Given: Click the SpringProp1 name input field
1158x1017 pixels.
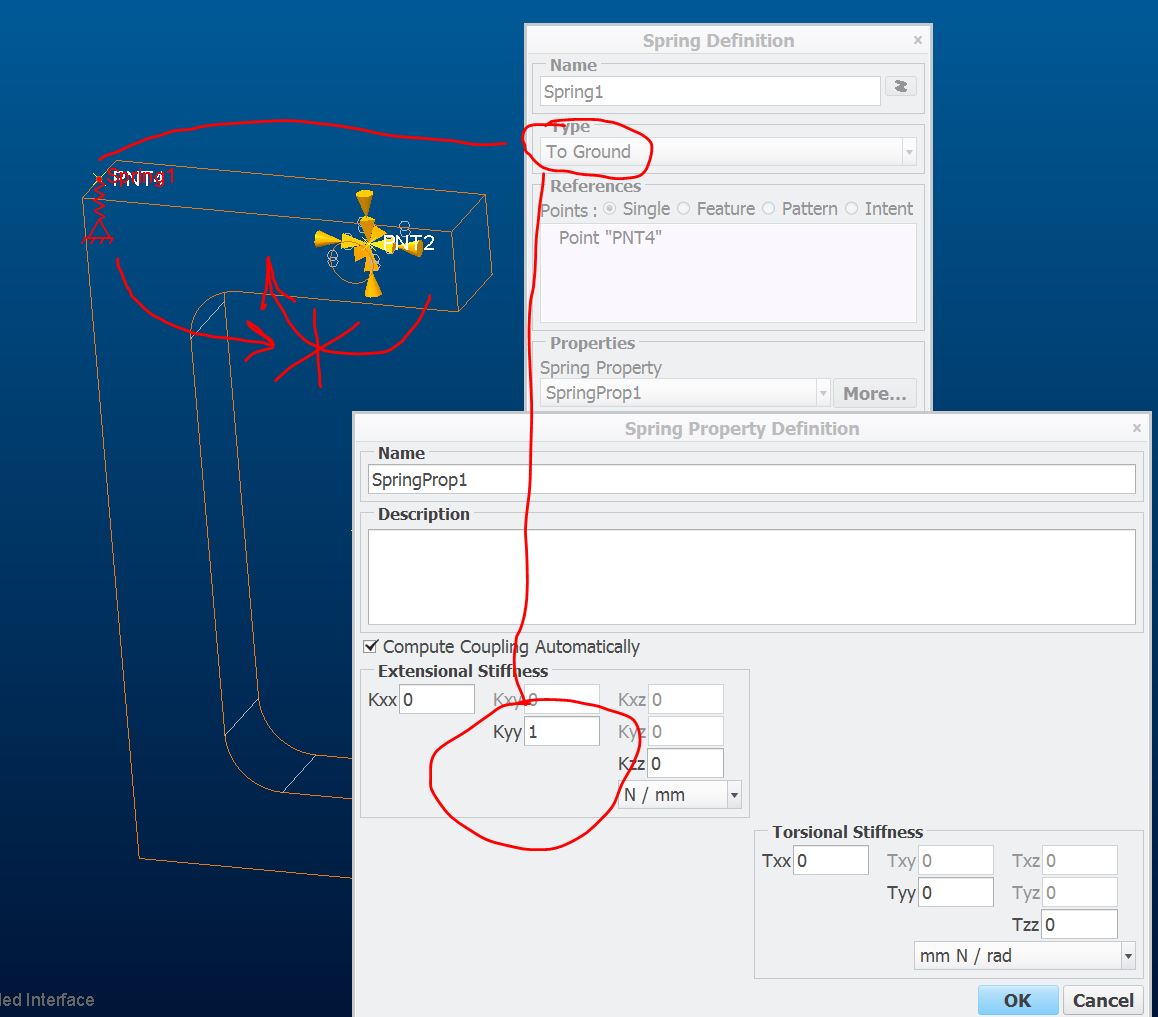Looking at the screenshot, I should click(751, 479).
